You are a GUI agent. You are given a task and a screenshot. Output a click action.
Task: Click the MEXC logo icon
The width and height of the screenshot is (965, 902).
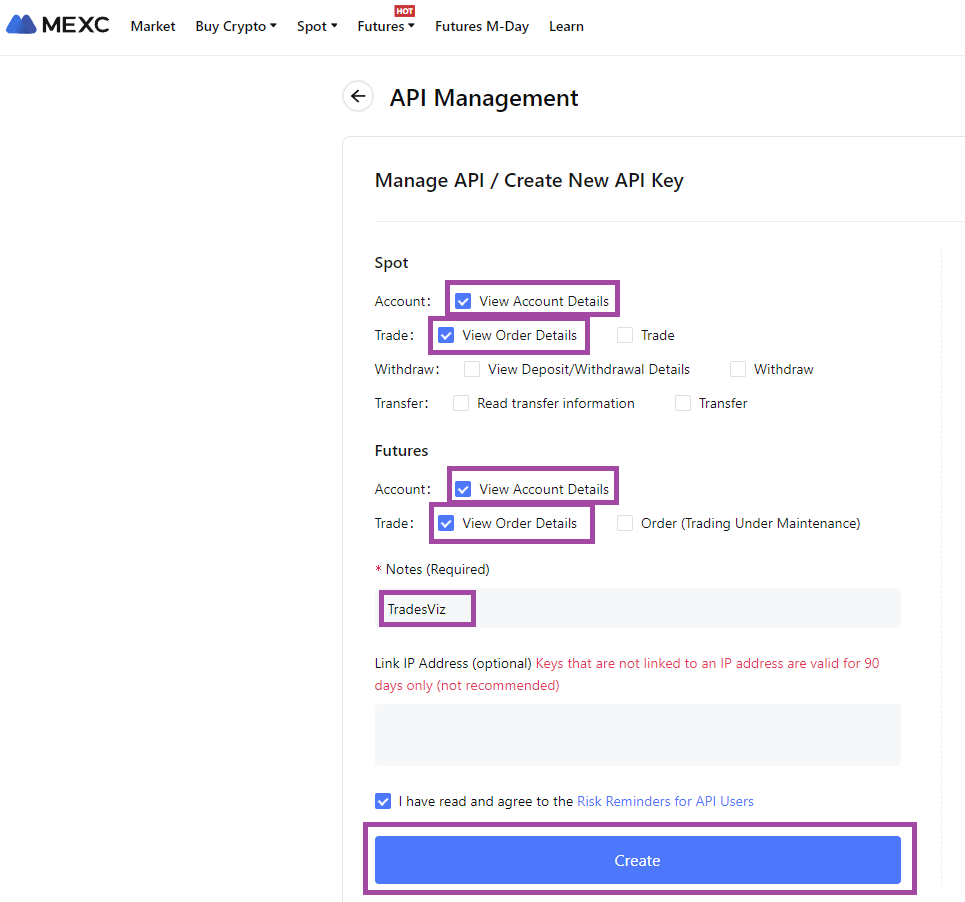22,25
